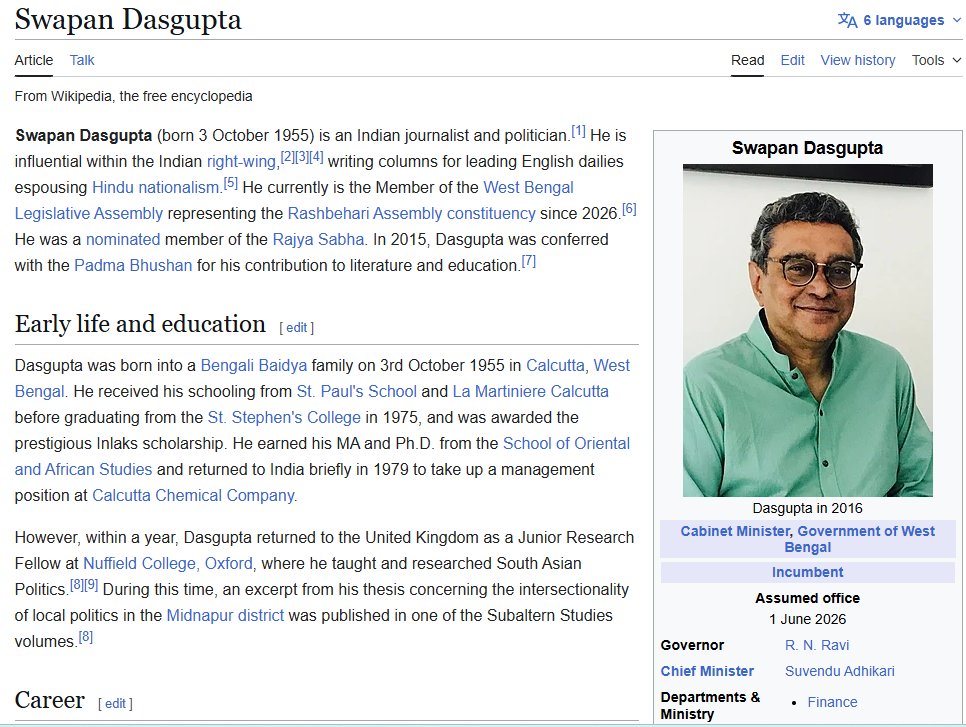The width and height of the screenshot is (966, 727).
Task: Open the Midnapur district link
Action: pyautogui.click(x=225, y=615)
